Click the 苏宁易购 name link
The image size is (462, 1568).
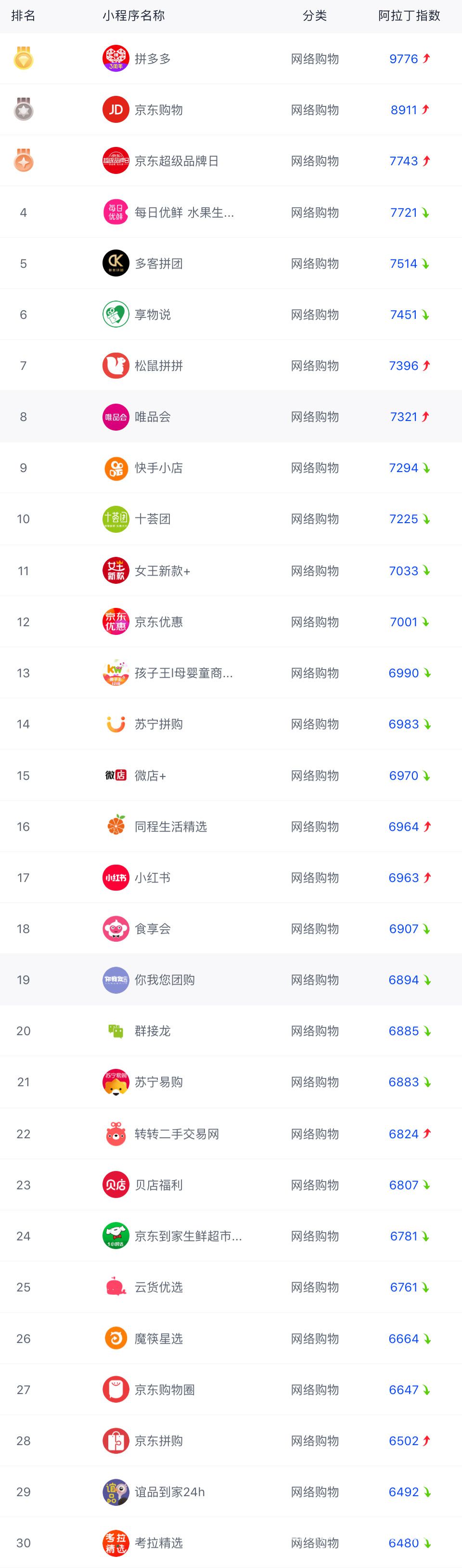pos(159,1082)
